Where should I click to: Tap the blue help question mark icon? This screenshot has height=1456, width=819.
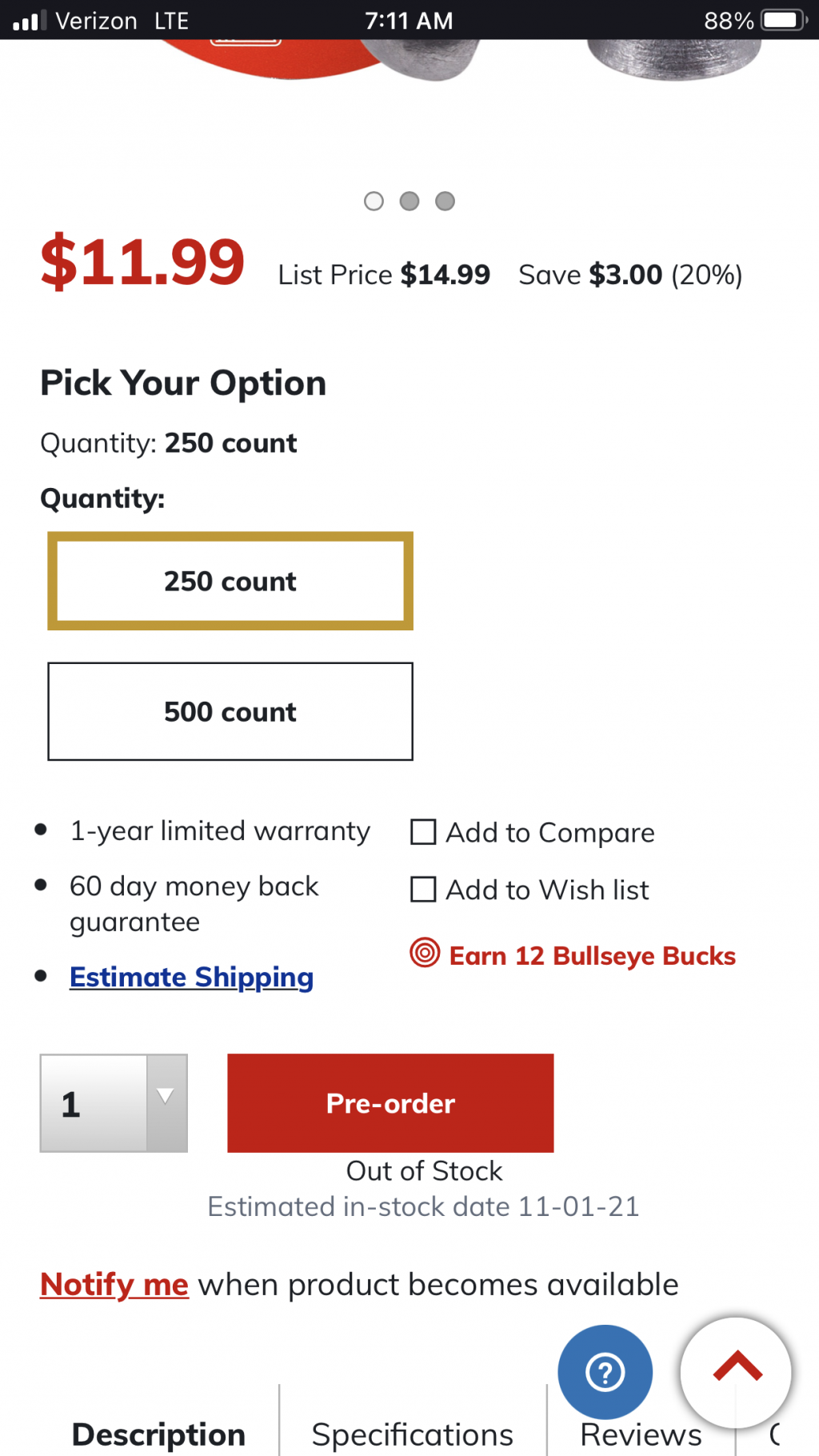click(x=605, y=1372)
